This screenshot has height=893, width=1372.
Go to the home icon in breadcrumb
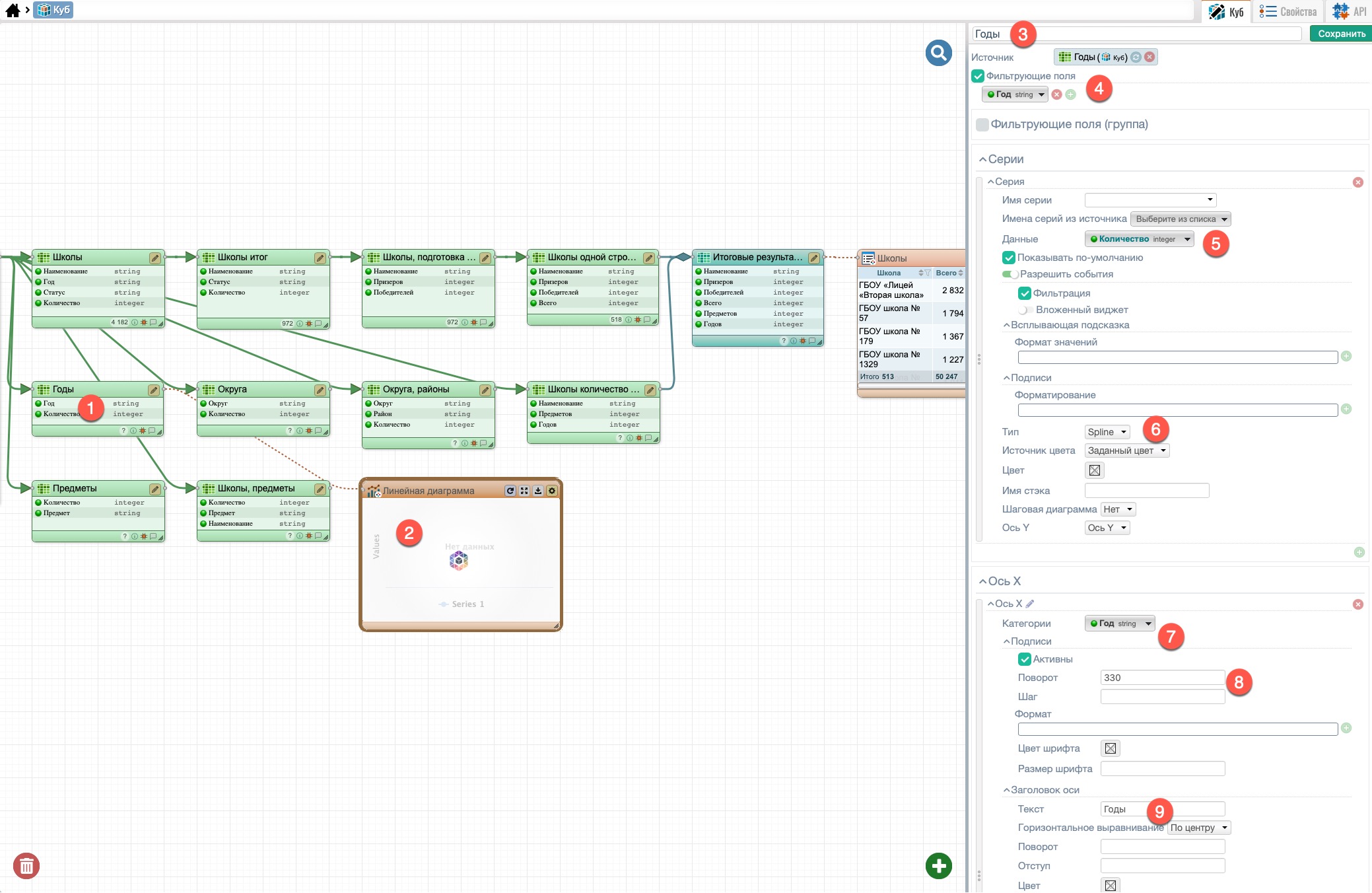[x=13, y=10]
